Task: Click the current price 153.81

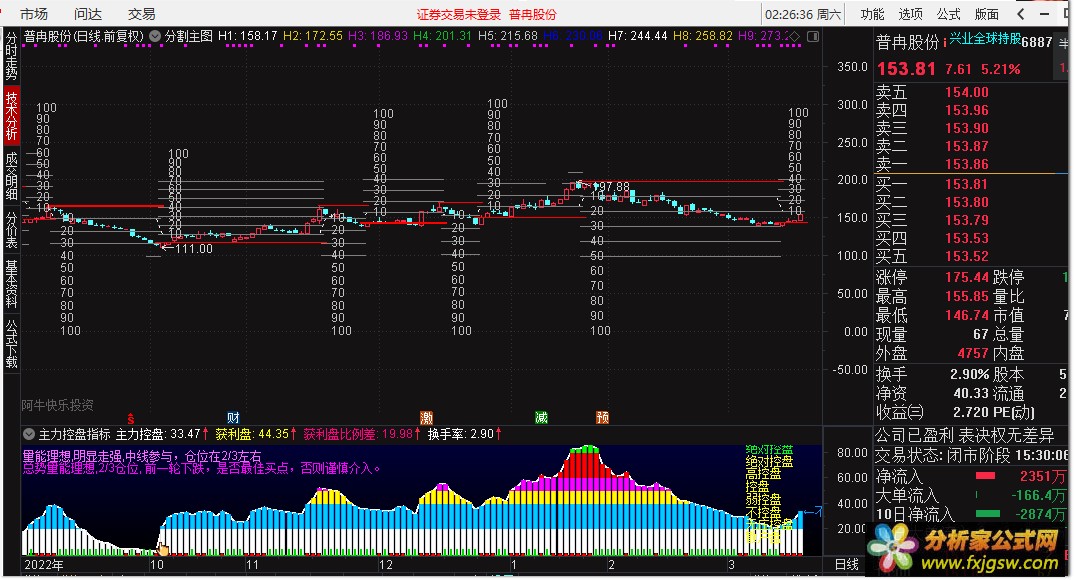Action: 906,69
